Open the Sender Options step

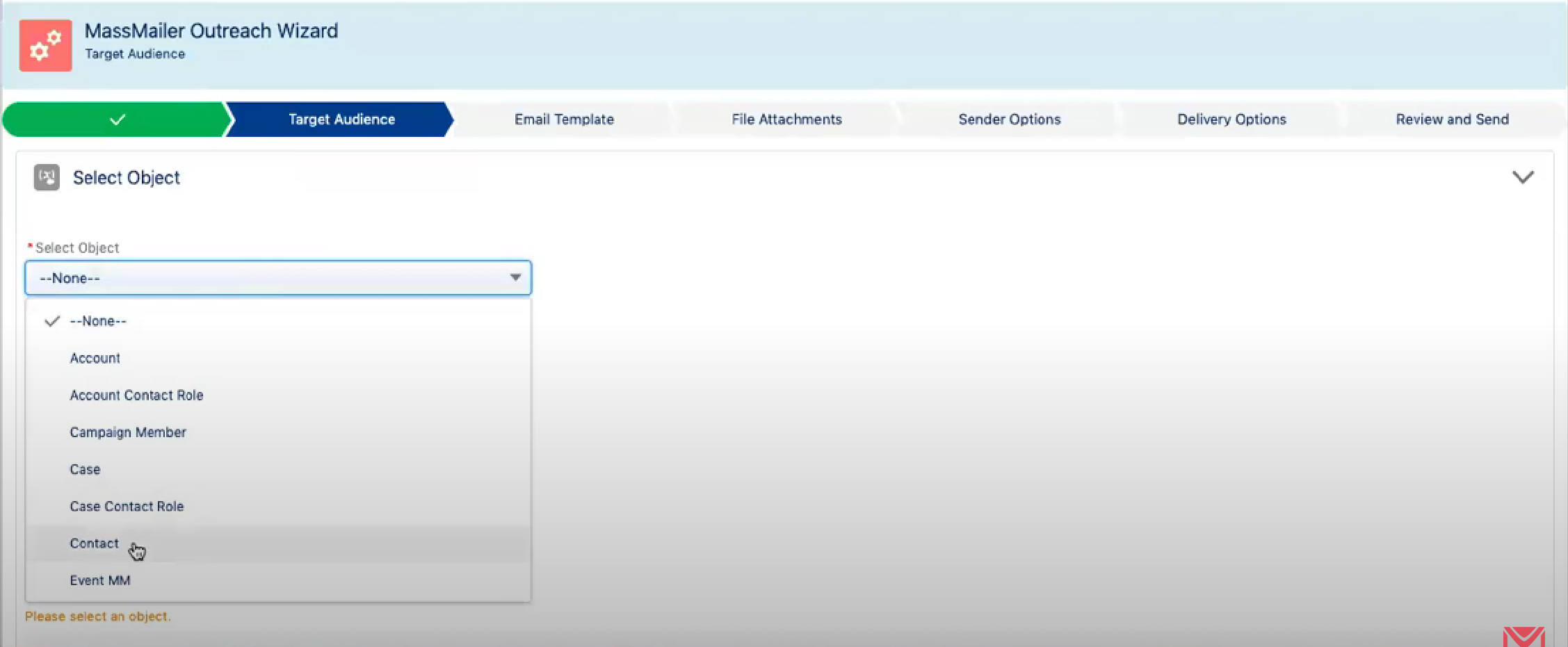tap(1009, 120)
